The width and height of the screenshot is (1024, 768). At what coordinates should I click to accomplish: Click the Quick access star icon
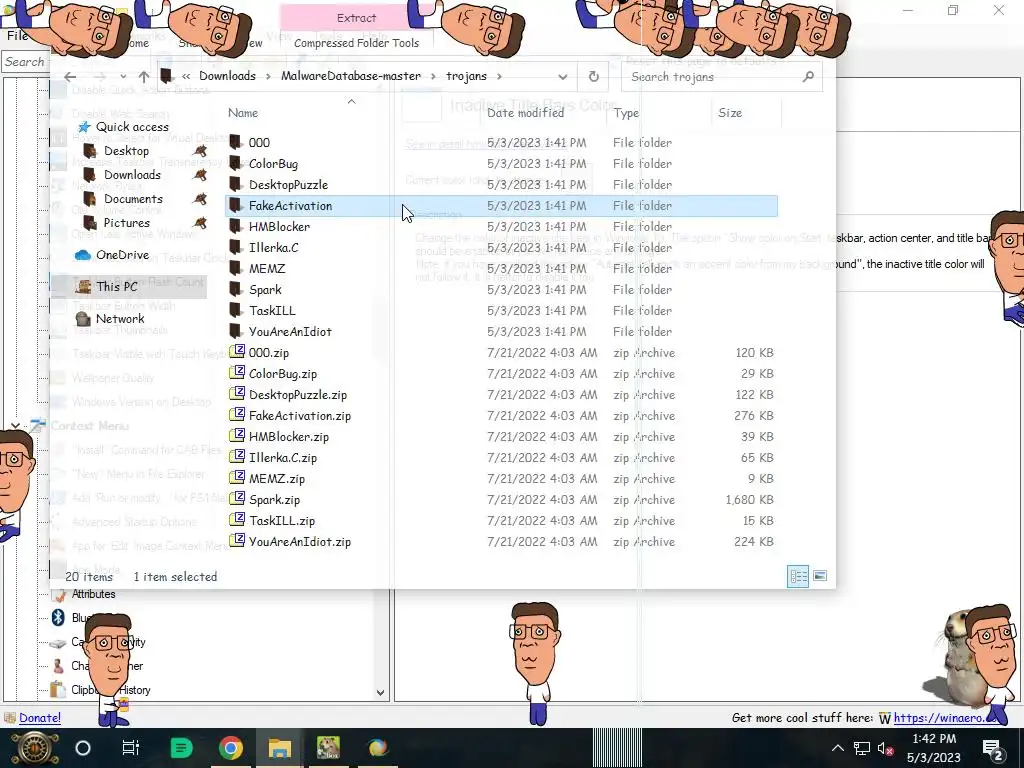(x=84, y=127)
